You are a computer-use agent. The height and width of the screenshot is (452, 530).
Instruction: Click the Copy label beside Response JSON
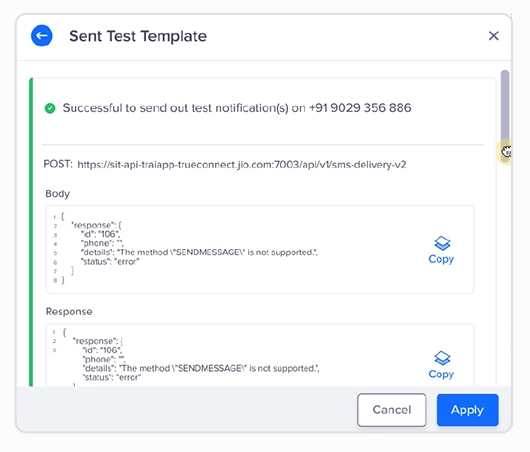(x=441, y=374)
